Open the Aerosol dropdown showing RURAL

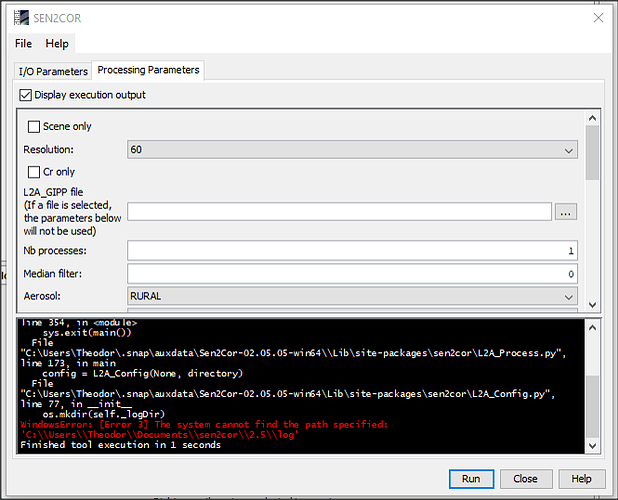click(352, 296)
